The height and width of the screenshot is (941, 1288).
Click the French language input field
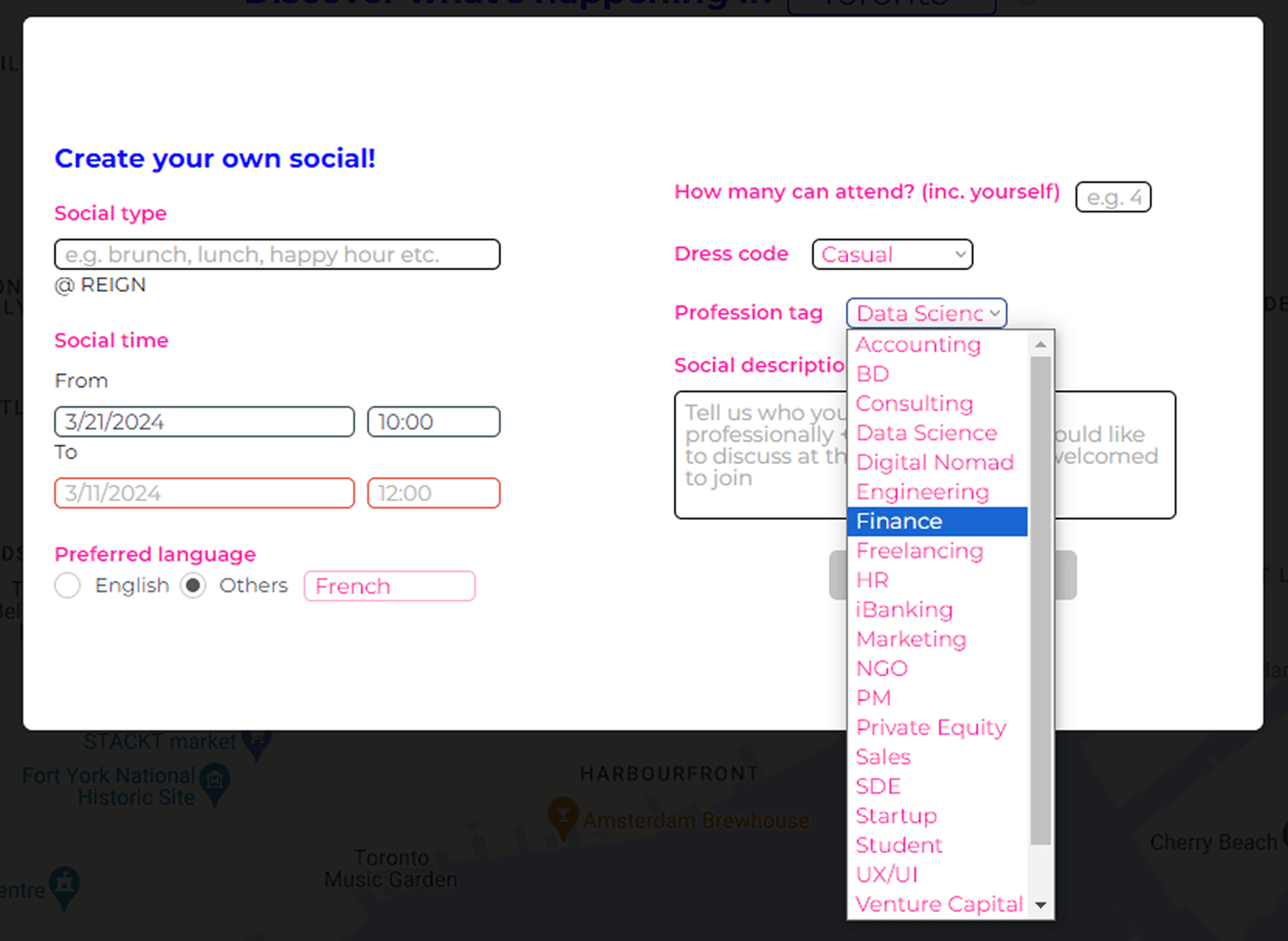coord(390,586)
